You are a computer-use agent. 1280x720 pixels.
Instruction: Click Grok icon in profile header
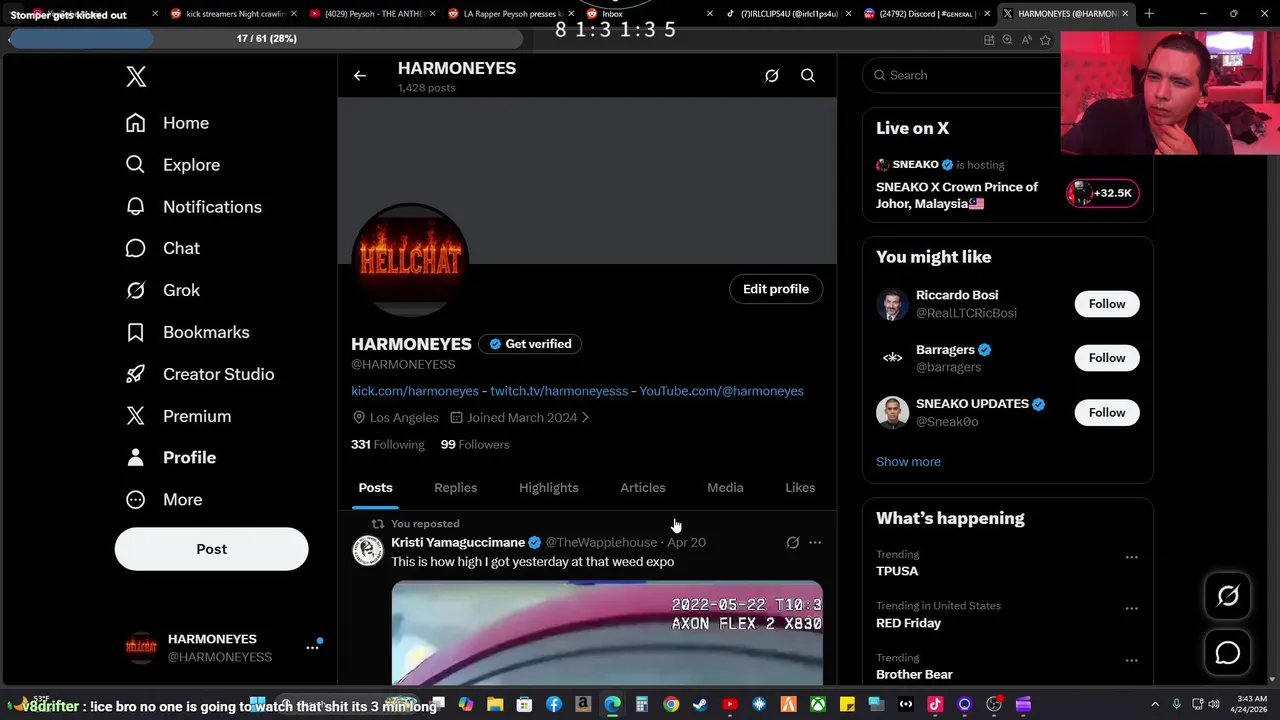[x=771, y=76]
